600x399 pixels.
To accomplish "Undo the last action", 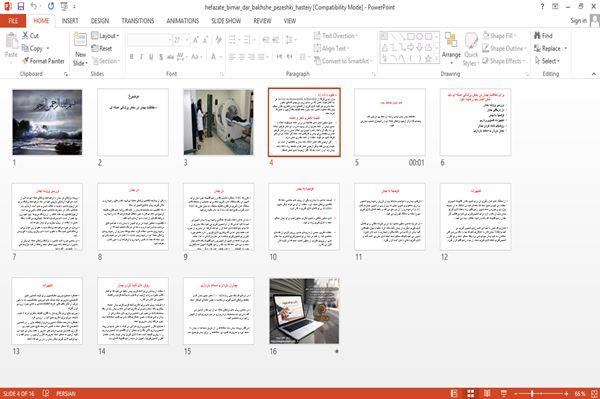I will [x=34, y=7].
